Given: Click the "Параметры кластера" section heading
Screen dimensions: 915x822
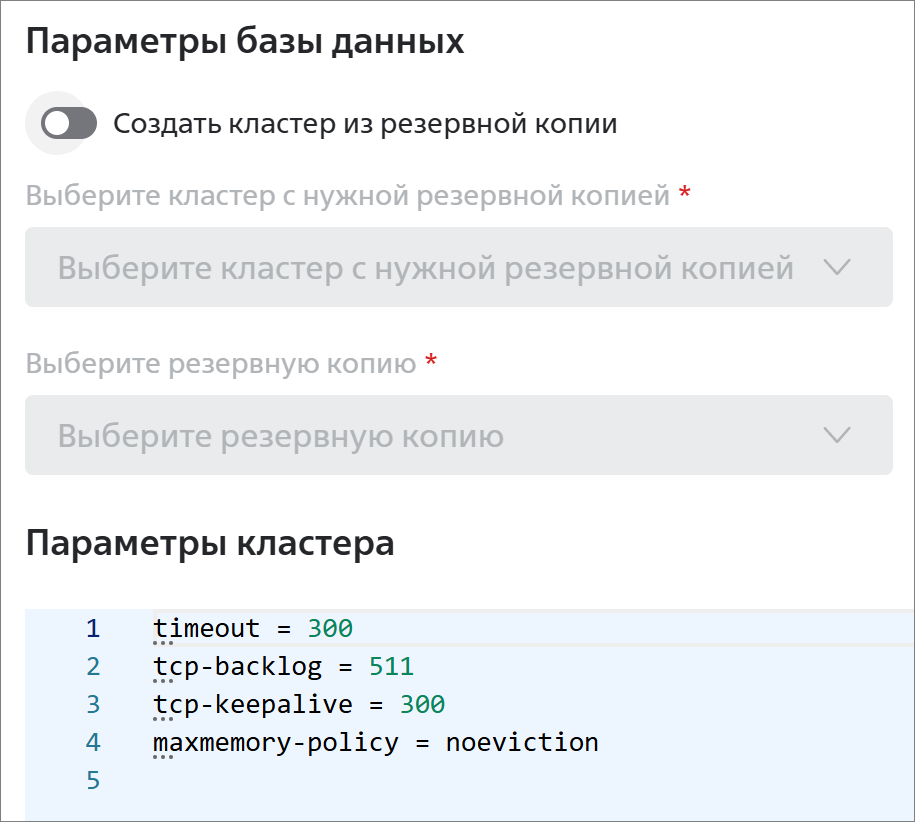Looking at the screenshot, I should tap(210, 544).
